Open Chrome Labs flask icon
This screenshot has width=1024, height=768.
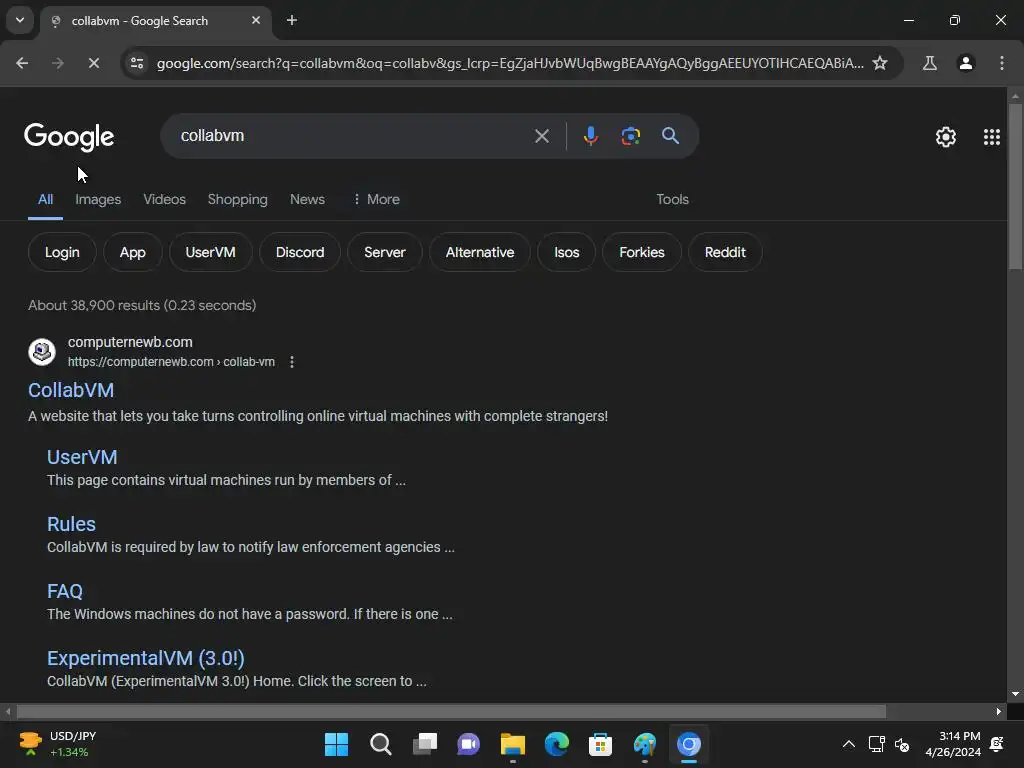[x=929, y=63]
